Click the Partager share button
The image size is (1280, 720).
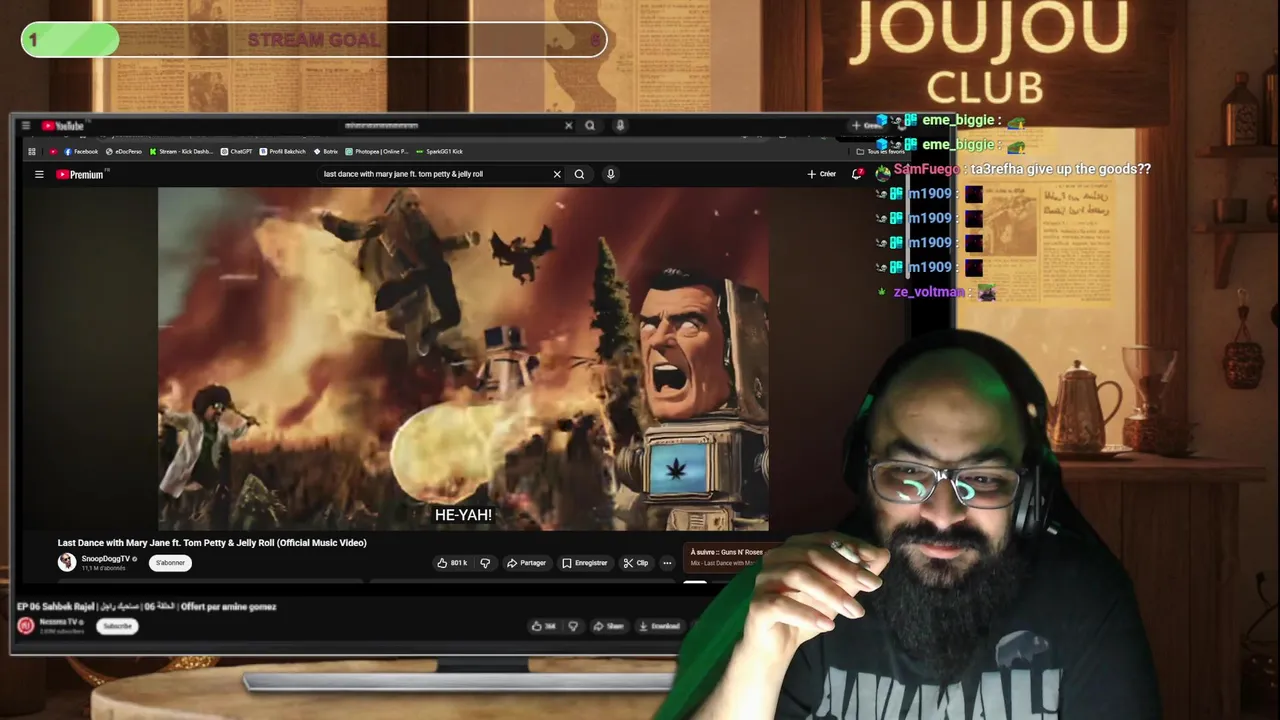526,563
